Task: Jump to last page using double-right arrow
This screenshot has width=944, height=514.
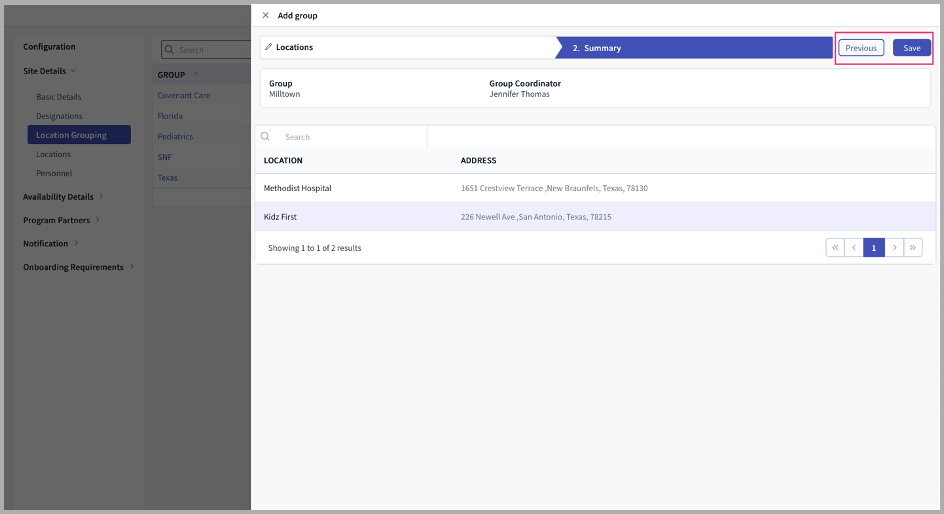Action: 913,248
